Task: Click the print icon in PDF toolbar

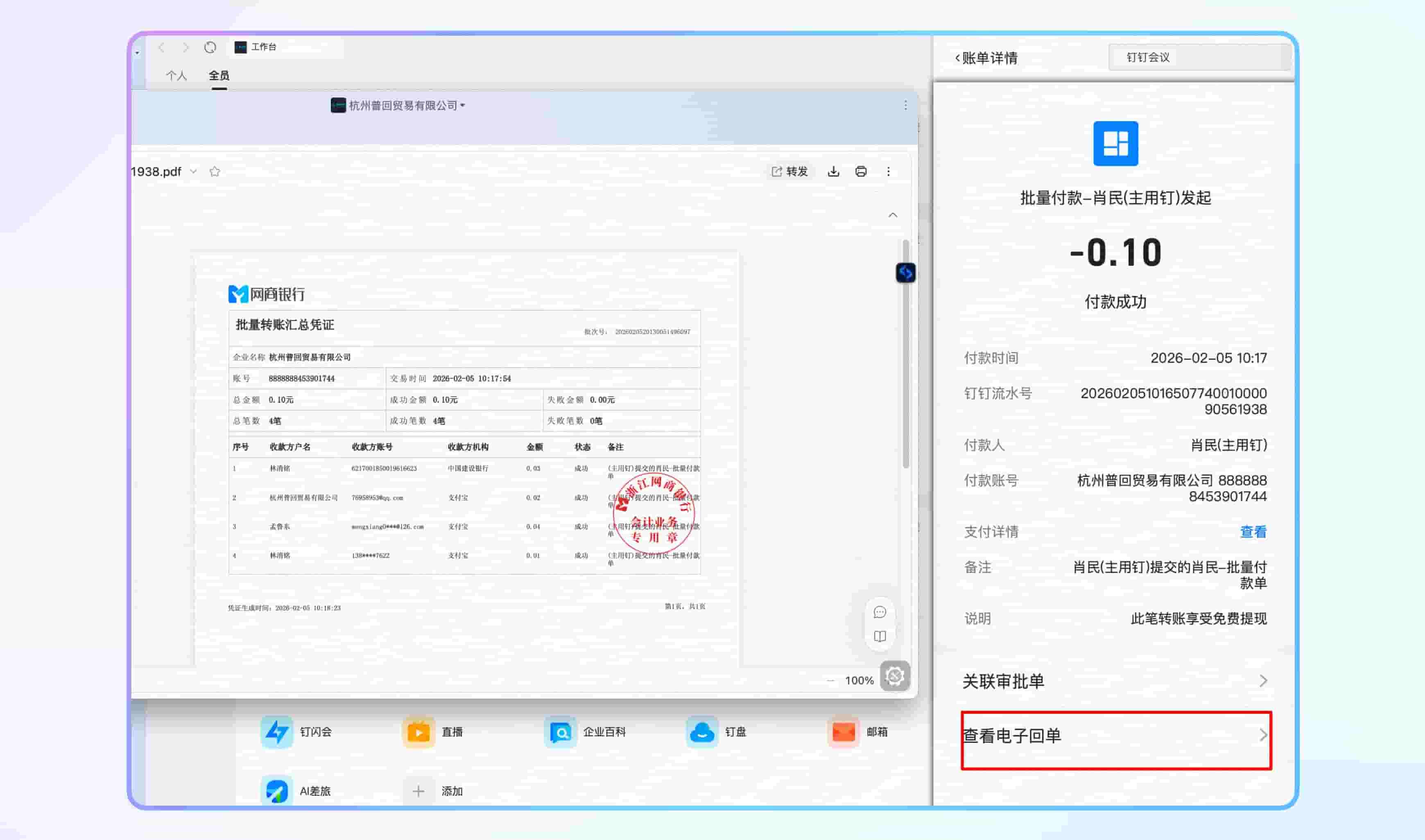Action: (861, 172)
